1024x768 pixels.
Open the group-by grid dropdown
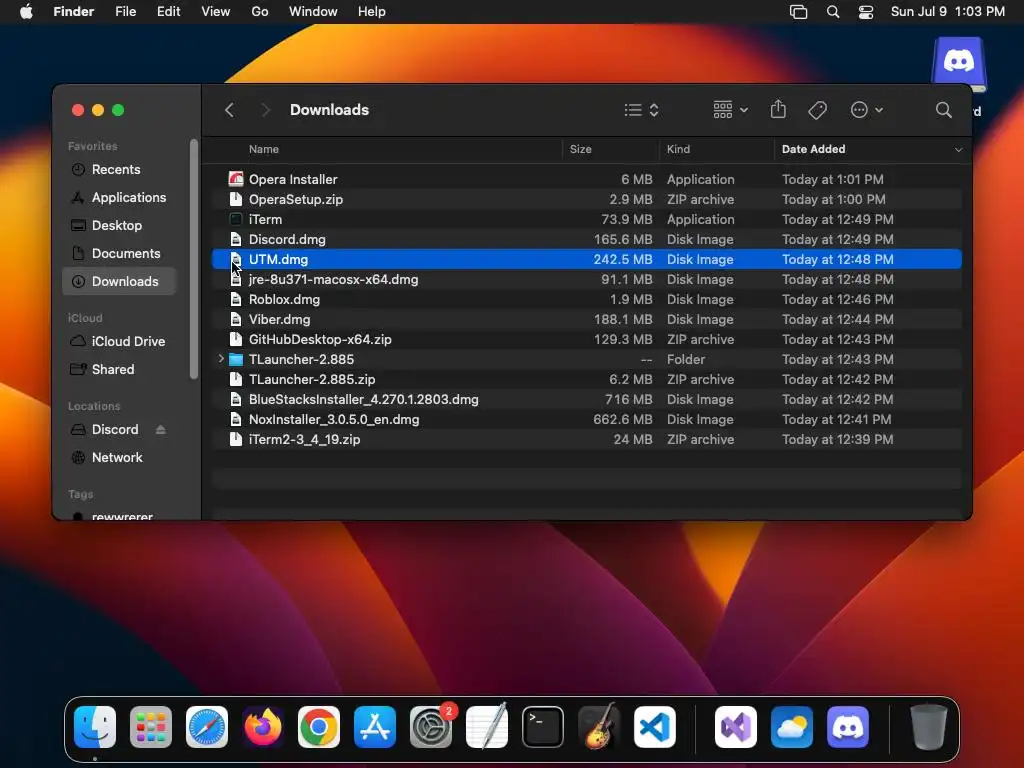point(730,110)
